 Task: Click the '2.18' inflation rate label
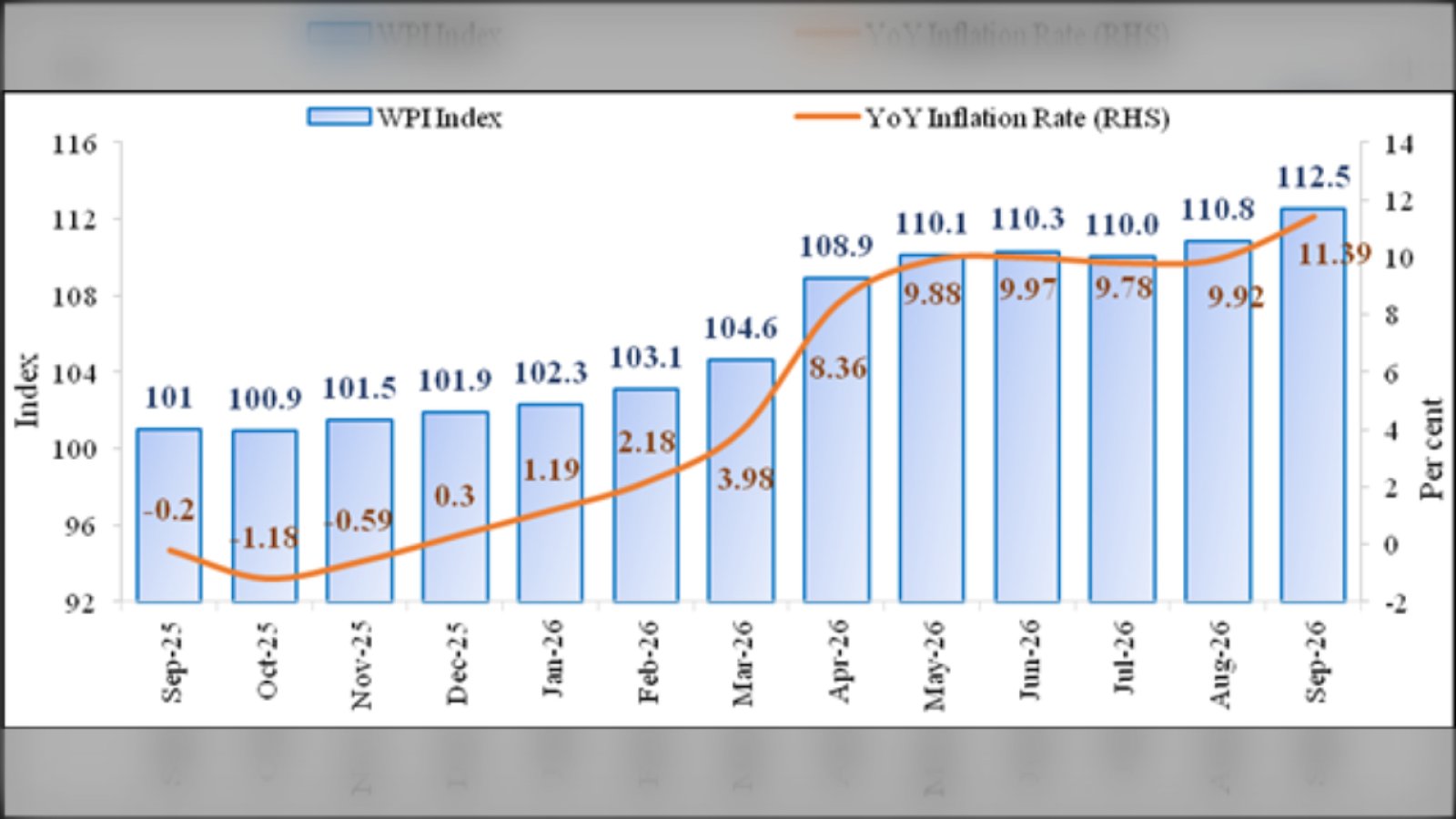(647, 442)
